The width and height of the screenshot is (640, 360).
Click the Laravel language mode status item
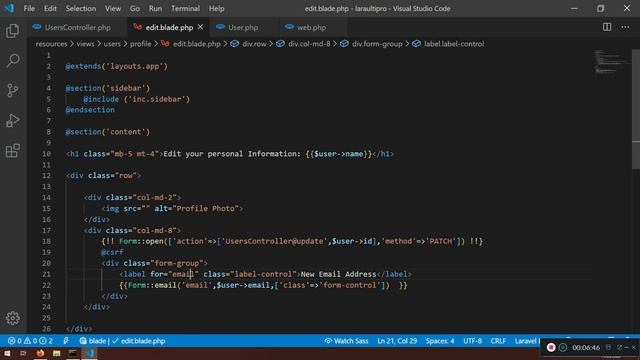[x=527, y=341]
